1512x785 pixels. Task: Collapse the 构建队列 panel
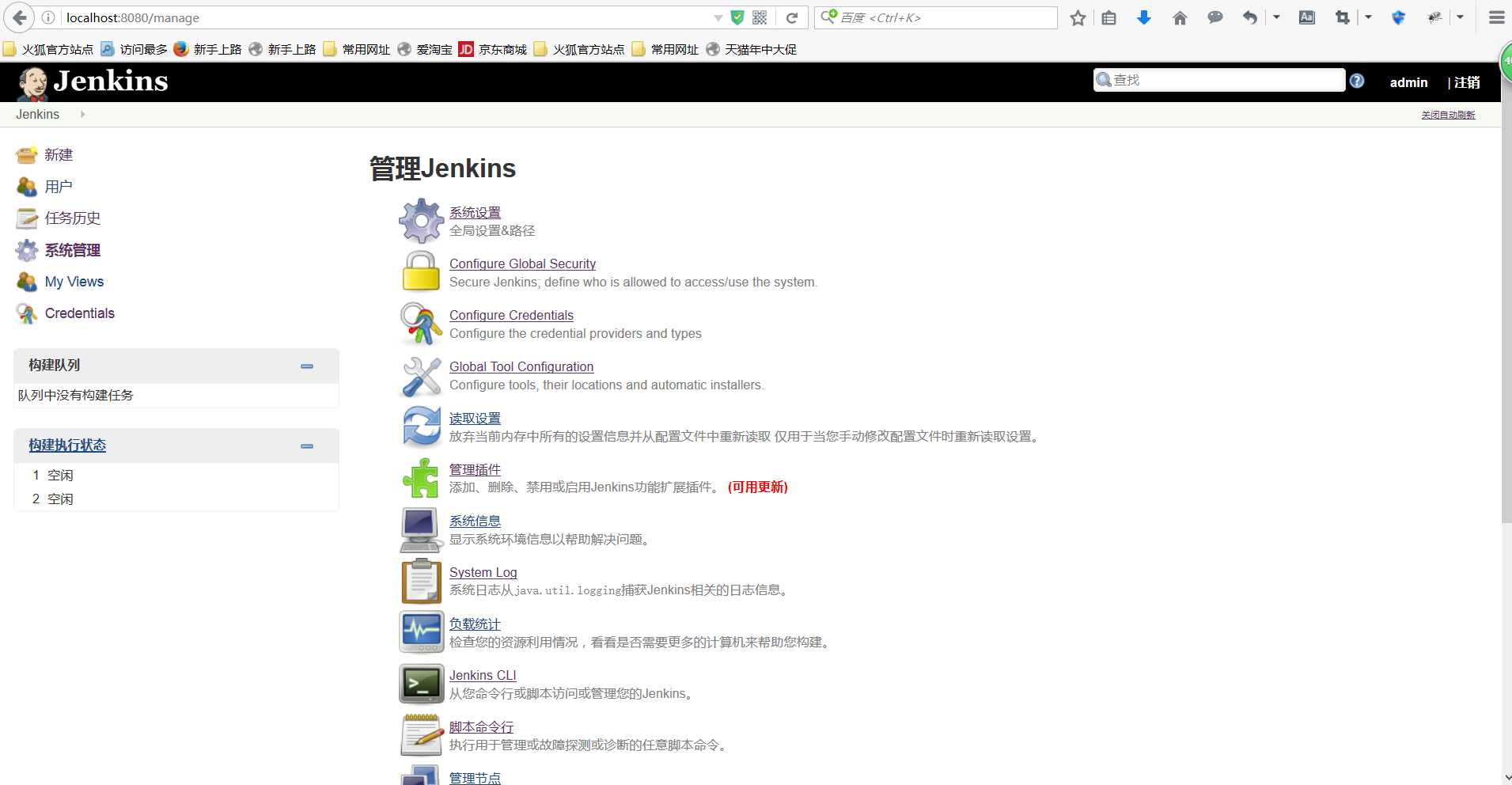[x=307, y=366]
